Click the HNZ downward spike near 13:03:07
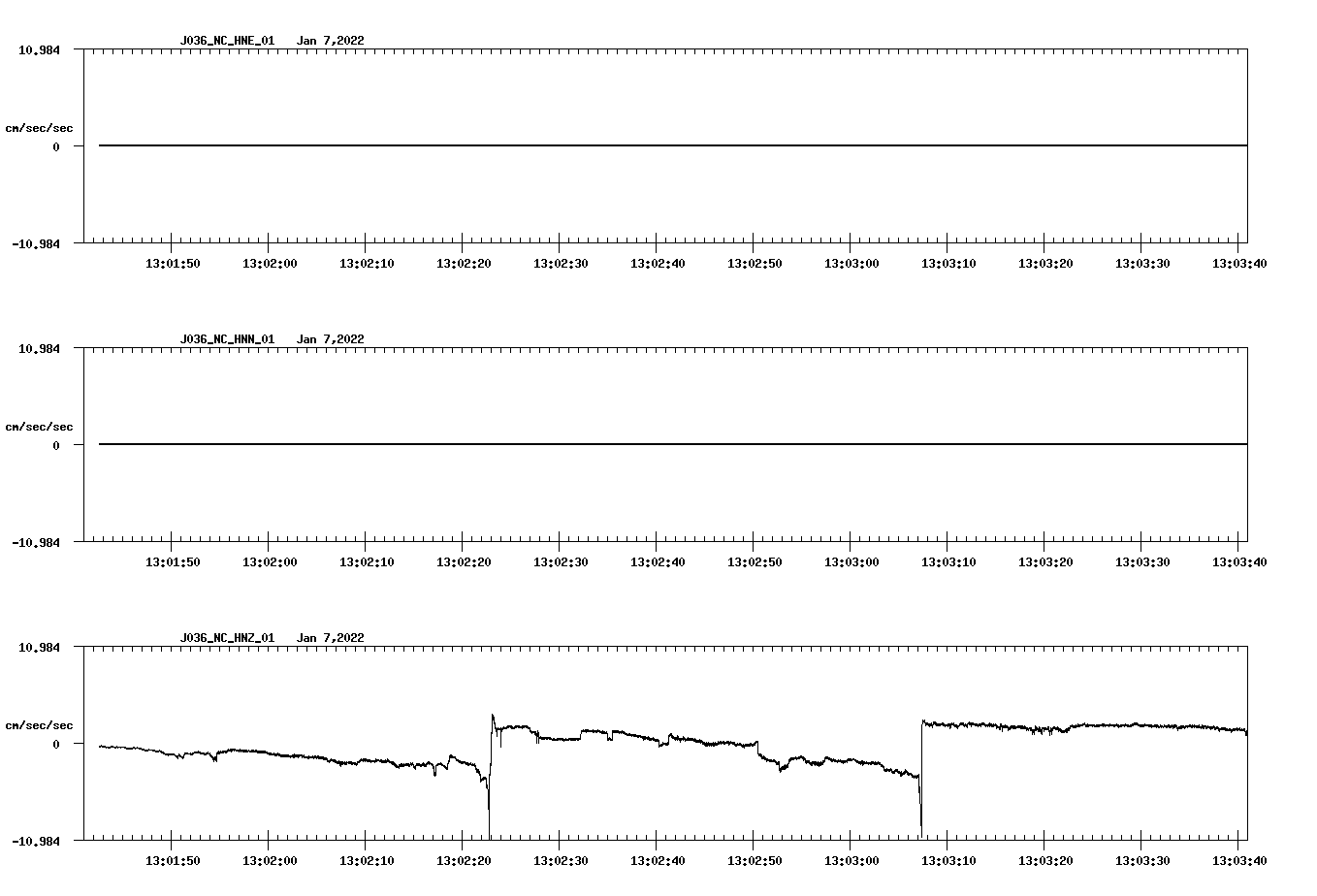The width and height of the screenshot is (1317, 896). point(920,805)
